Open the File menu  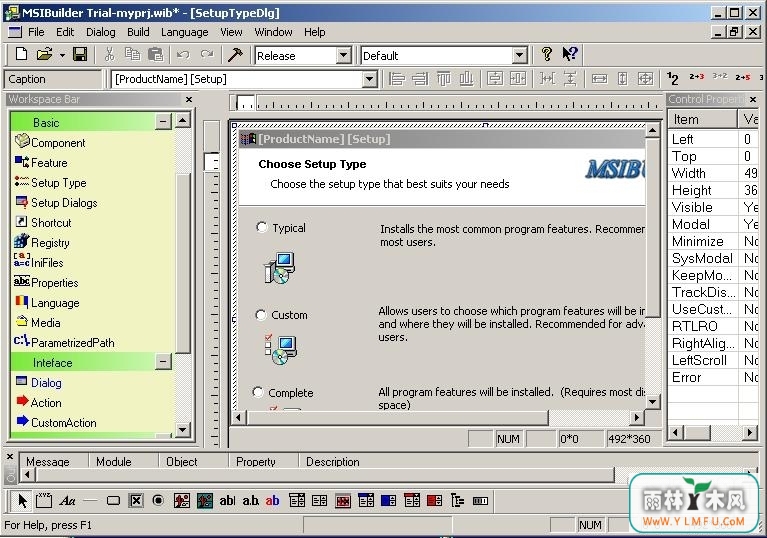click(x=36, y=32)
